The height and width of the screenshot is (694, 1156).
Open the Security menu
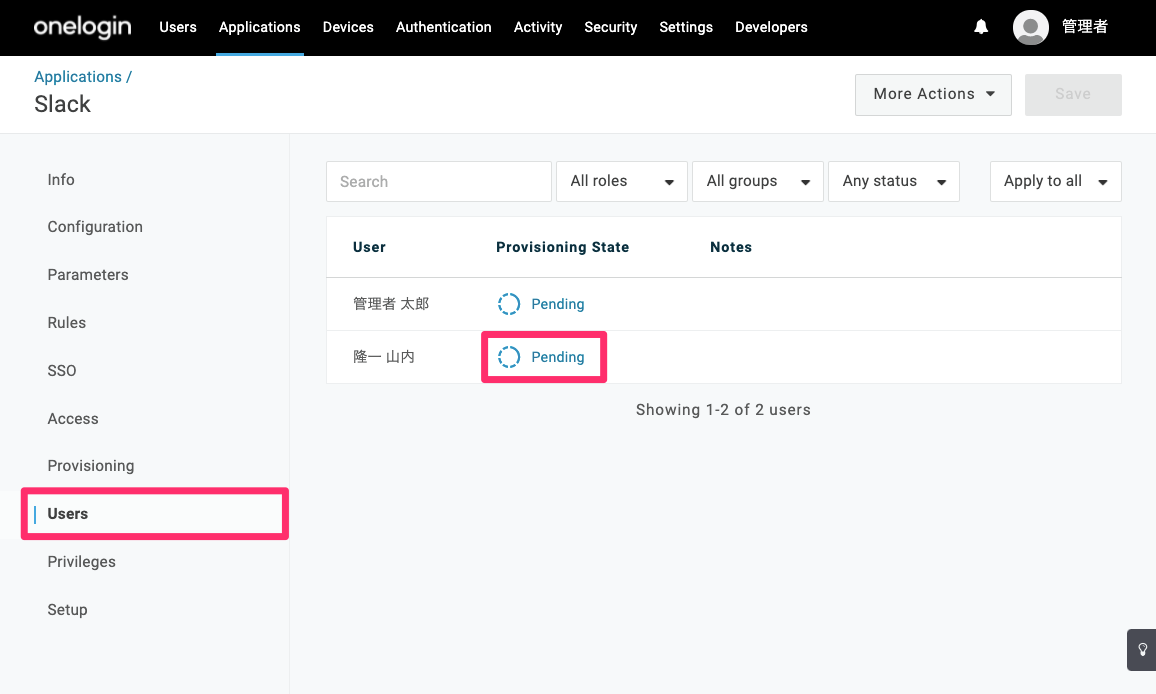610,27
